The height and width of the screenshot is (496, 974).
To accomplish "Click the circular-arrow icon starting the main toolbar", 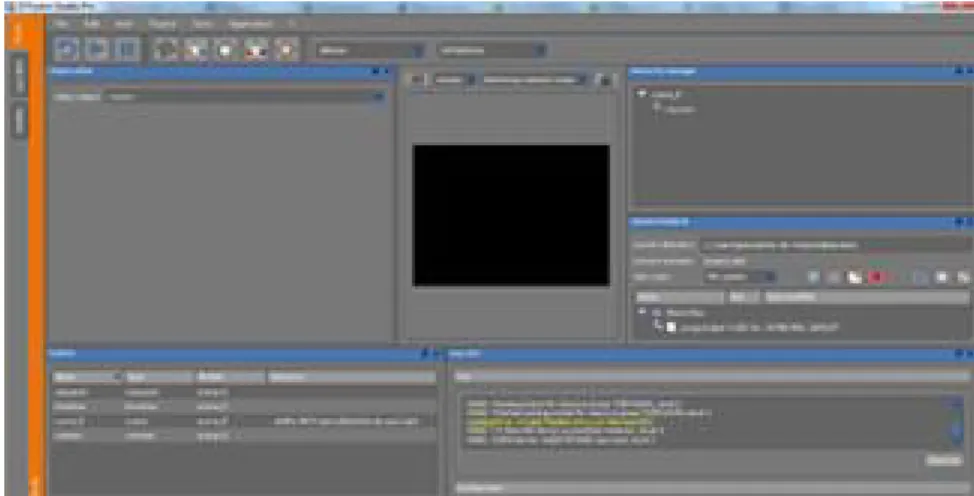I will tap(66, 49).
